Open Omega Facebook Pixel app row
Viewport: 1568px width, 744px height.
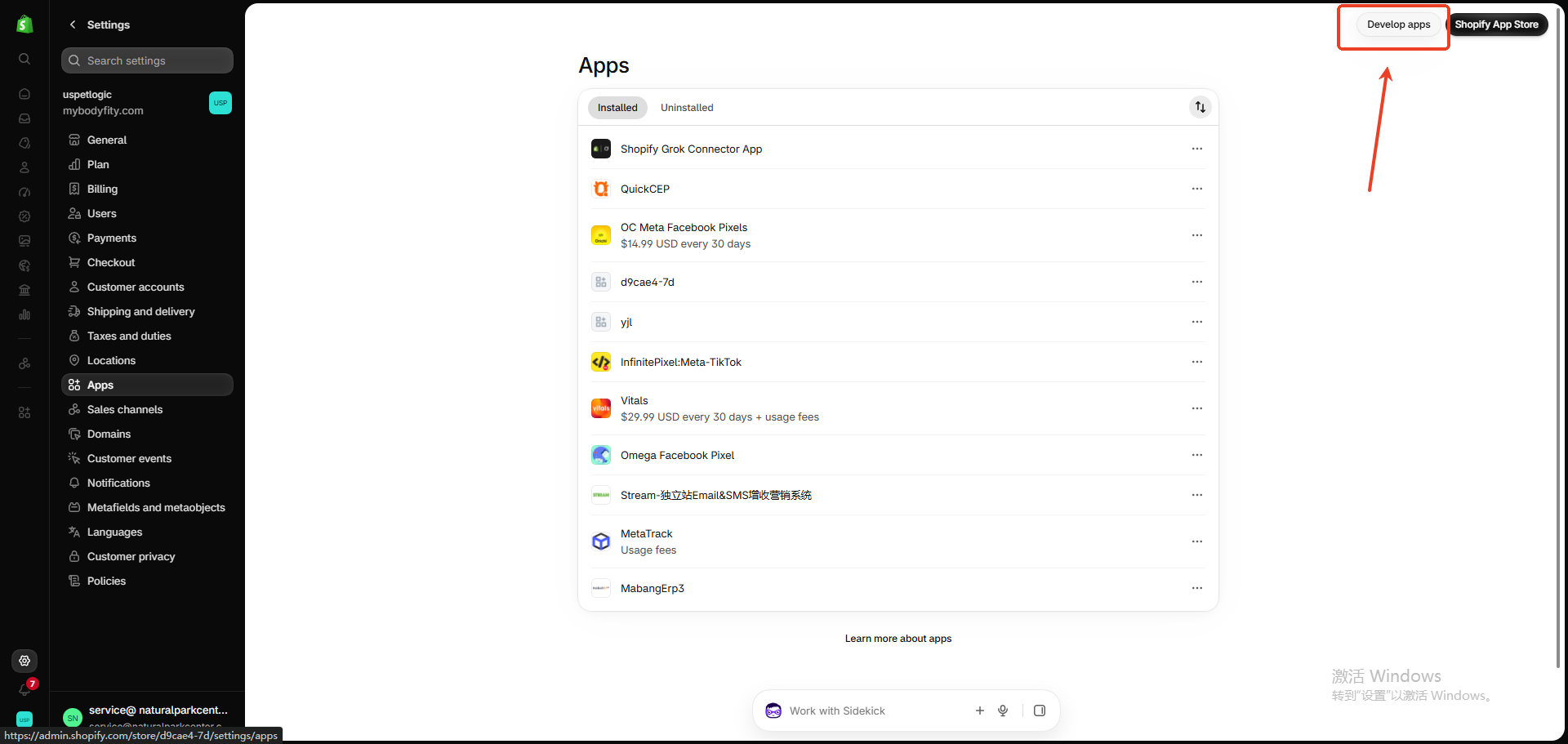click(x=898, y=455)
